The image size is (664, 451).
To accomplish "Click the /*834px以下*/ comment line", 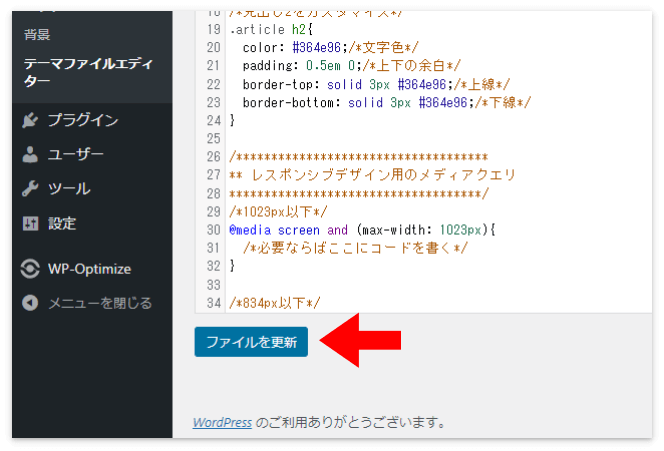I will (x=274, y=303).
